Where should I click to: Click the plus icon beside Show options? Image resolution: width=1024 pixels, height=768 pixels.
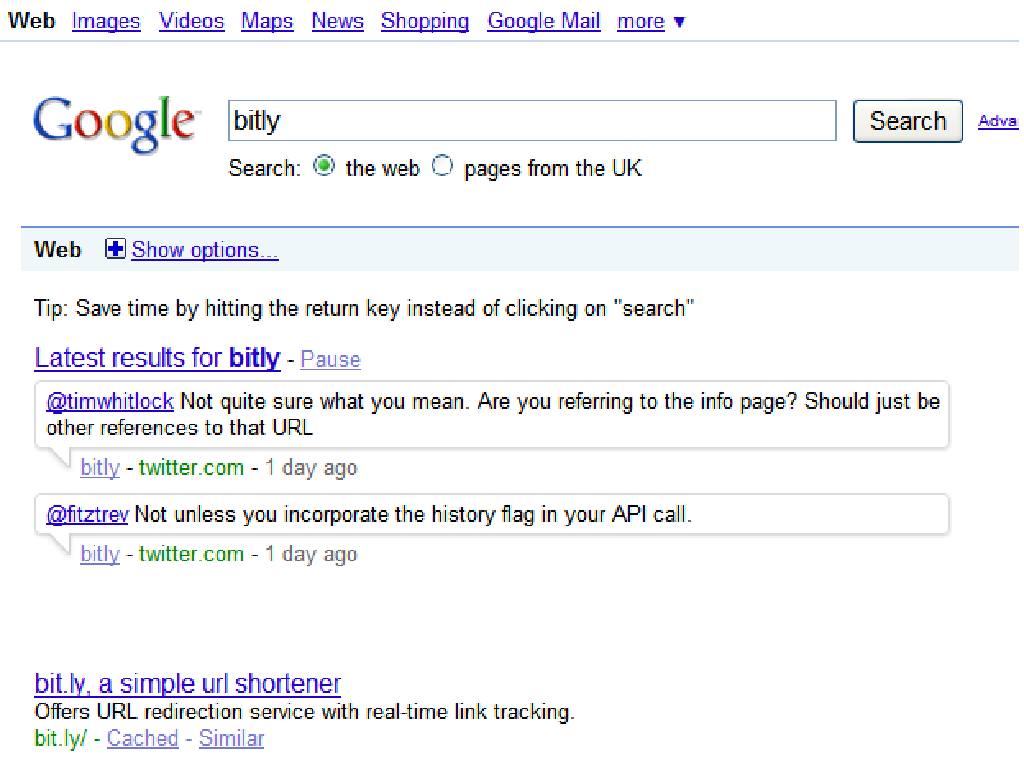[x=115, y=249]
